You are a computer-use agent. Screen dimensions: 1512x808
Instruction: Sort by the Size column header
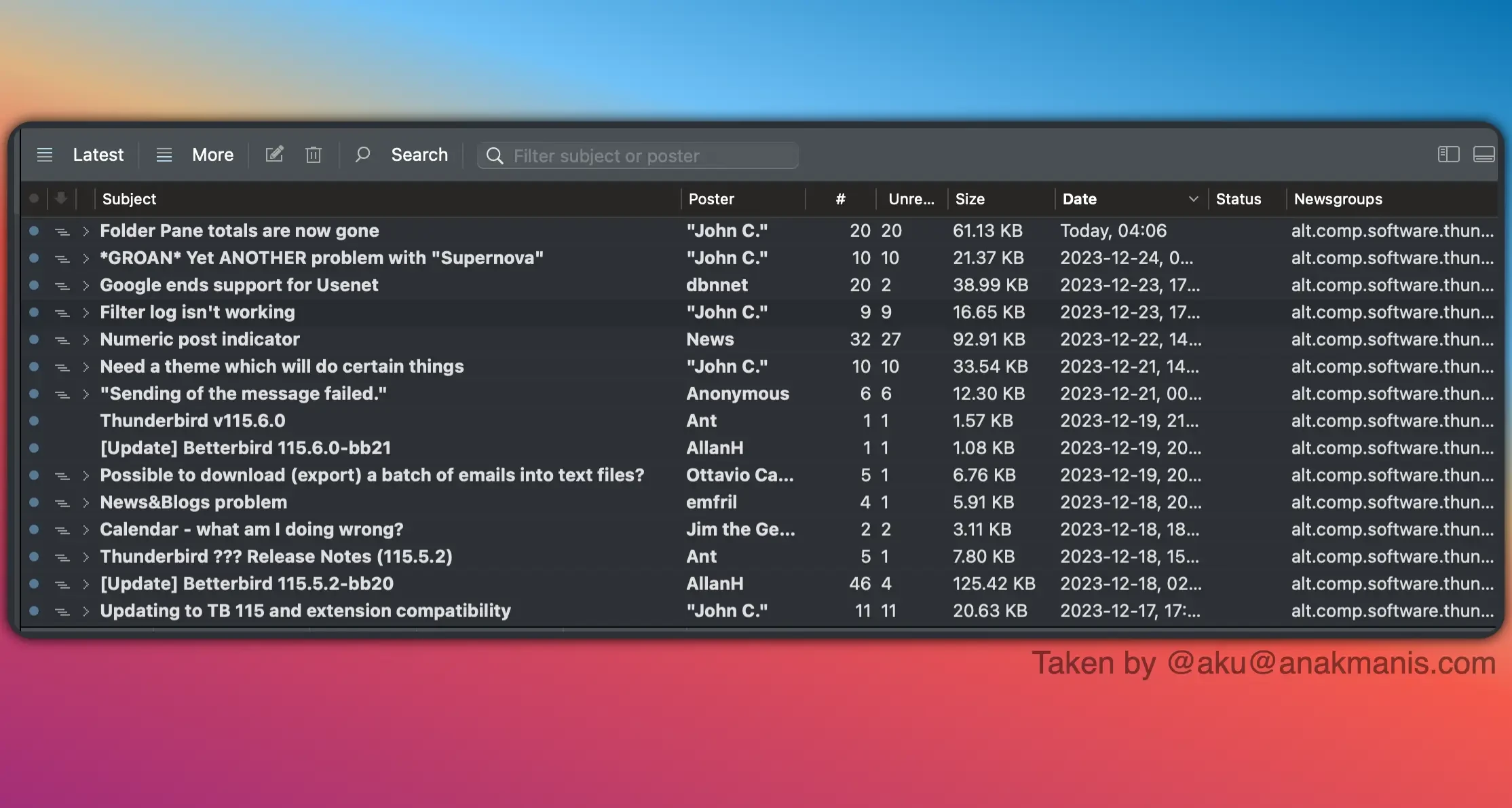click(1001, 199)
